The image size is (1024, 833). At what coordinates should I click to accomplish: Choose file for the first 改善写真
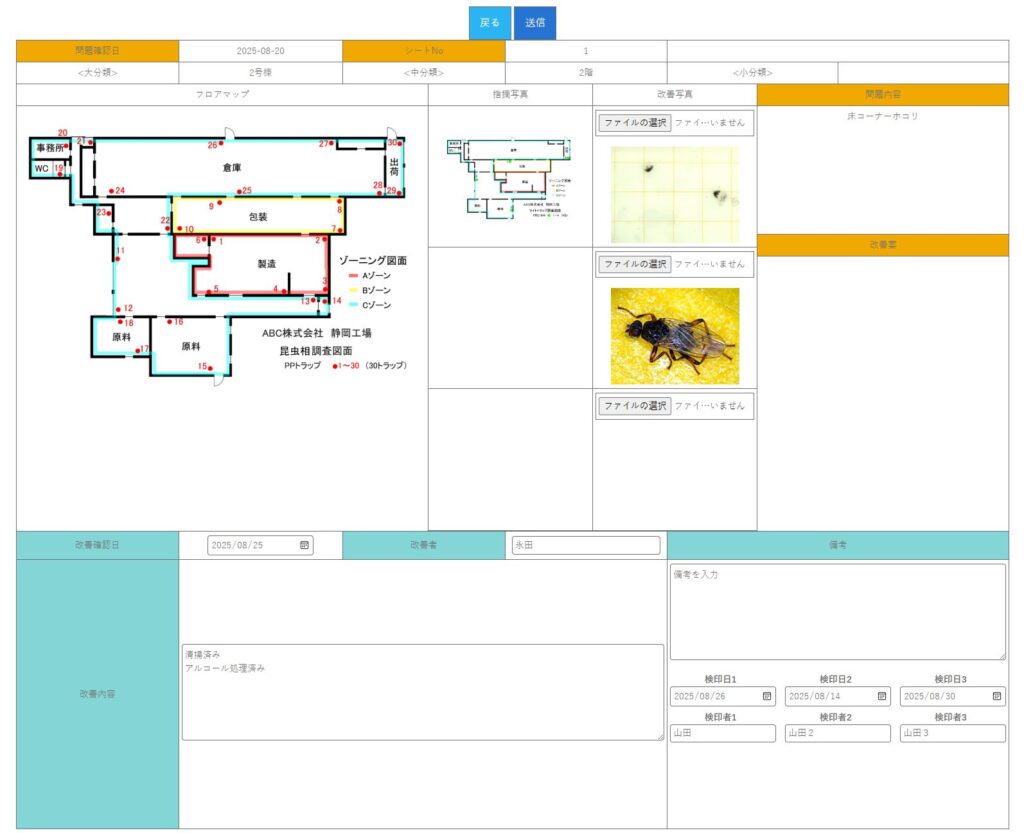pos(635,123)
